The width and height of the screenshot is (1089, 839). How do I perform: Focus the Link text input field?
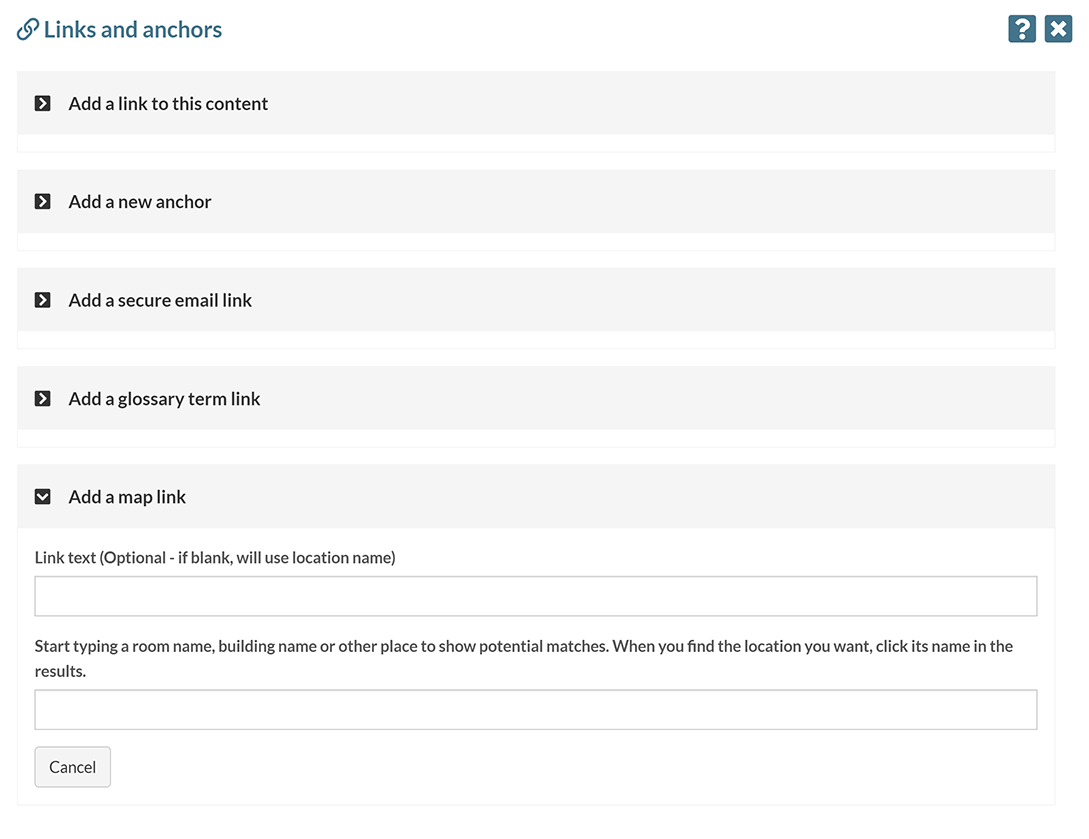coord(535,596)
